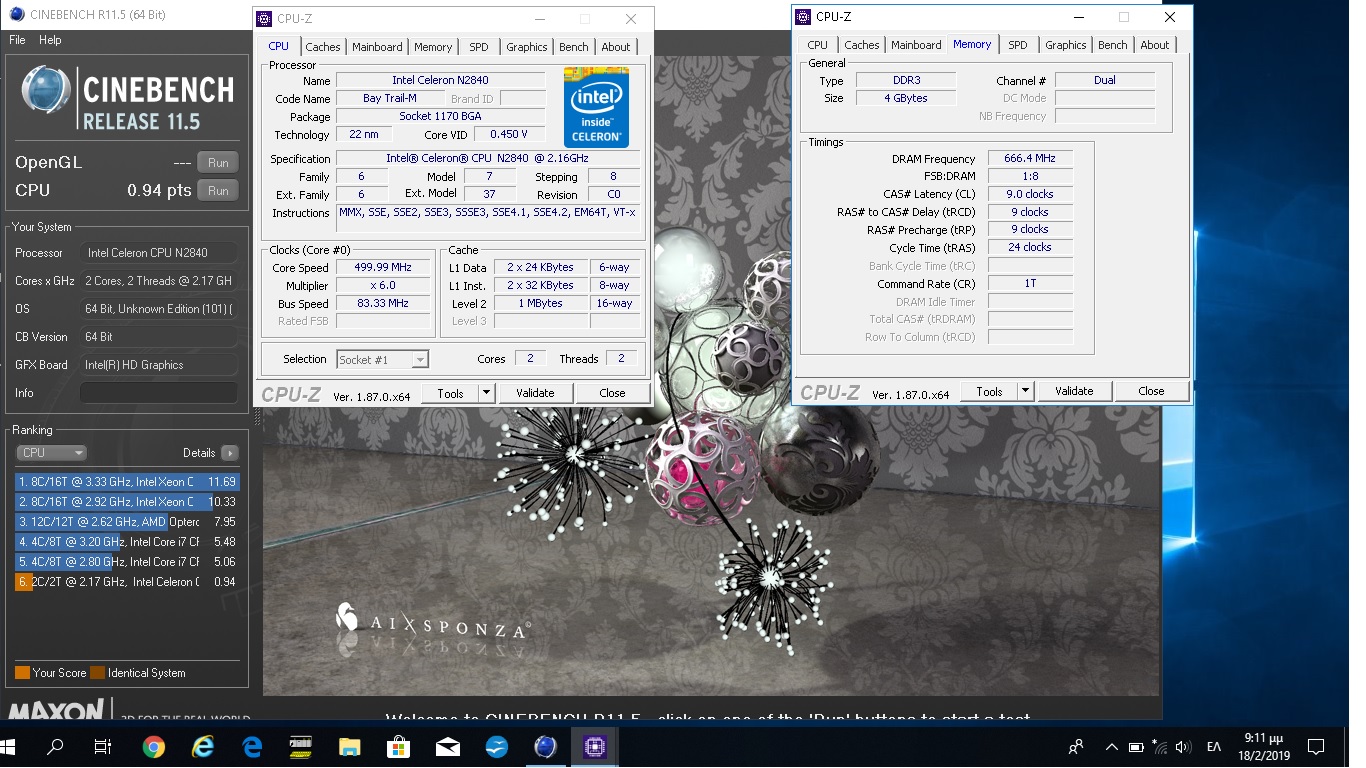Click Validate in left CPU-Z window
1366x768 pixels.
(x=535, y=393)
